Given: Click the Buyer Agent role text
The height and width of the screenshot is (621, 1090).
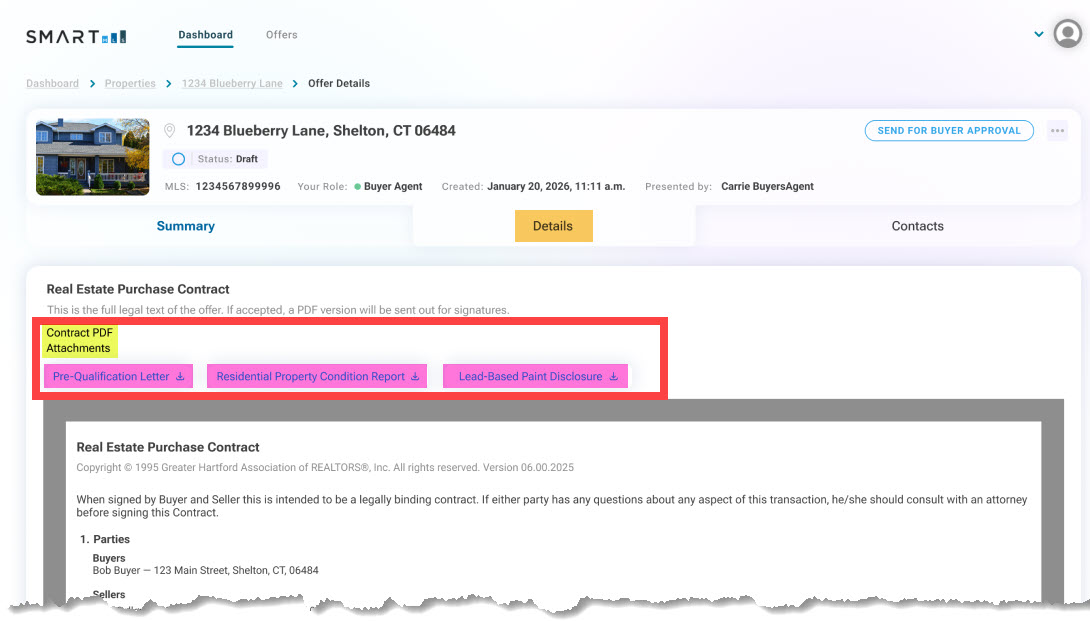Looking at the screenshot, I should click(x=393, y=186).
